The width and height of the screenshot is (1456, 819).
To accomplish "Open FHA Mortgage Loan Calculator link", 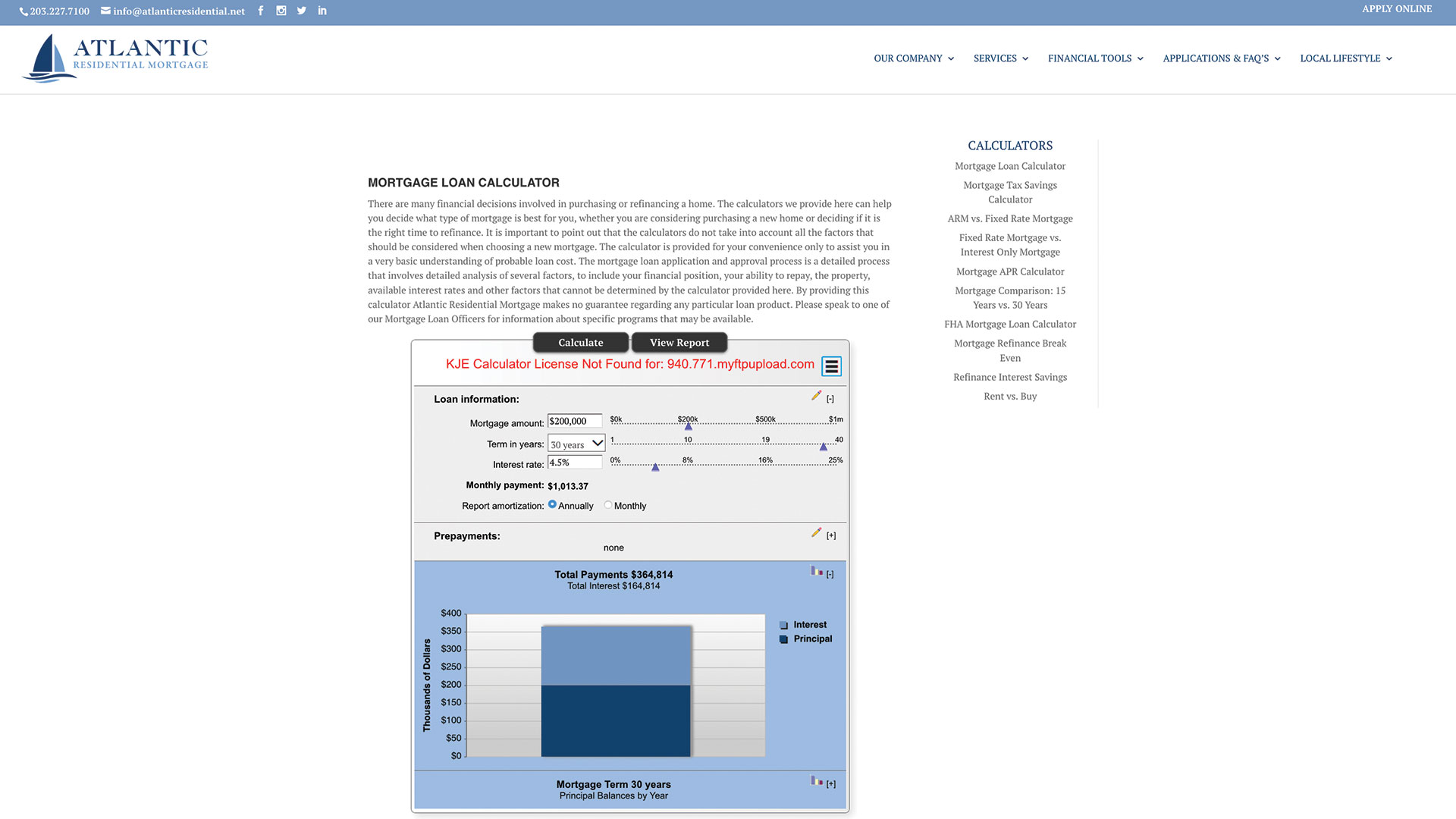I will (x=1010, y=324).
